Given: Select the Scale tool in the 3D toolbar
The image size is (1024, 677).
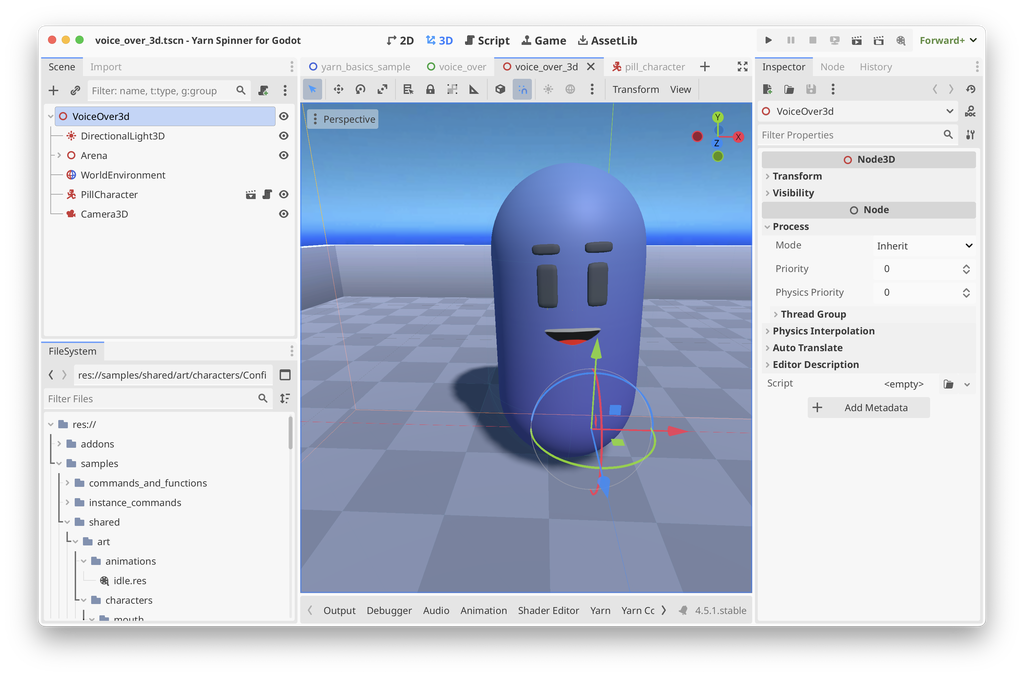Looking at the screenshot, I should (x=381, y=89).
